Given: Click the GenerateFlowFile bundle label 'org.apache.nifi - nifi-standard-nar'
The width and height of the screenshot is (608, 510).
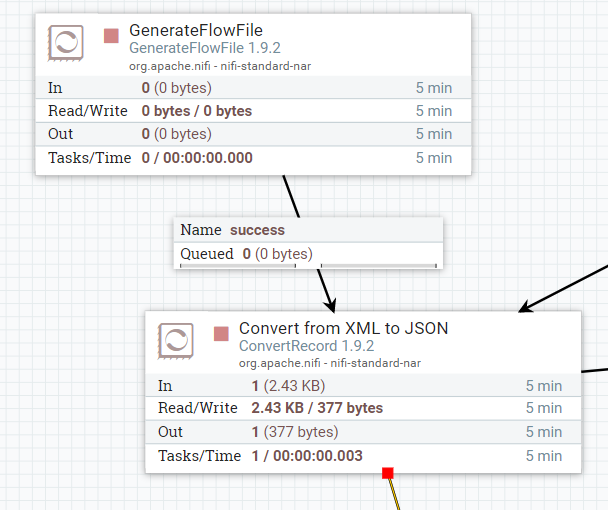Looking at the screenshot, I should 220,66.
